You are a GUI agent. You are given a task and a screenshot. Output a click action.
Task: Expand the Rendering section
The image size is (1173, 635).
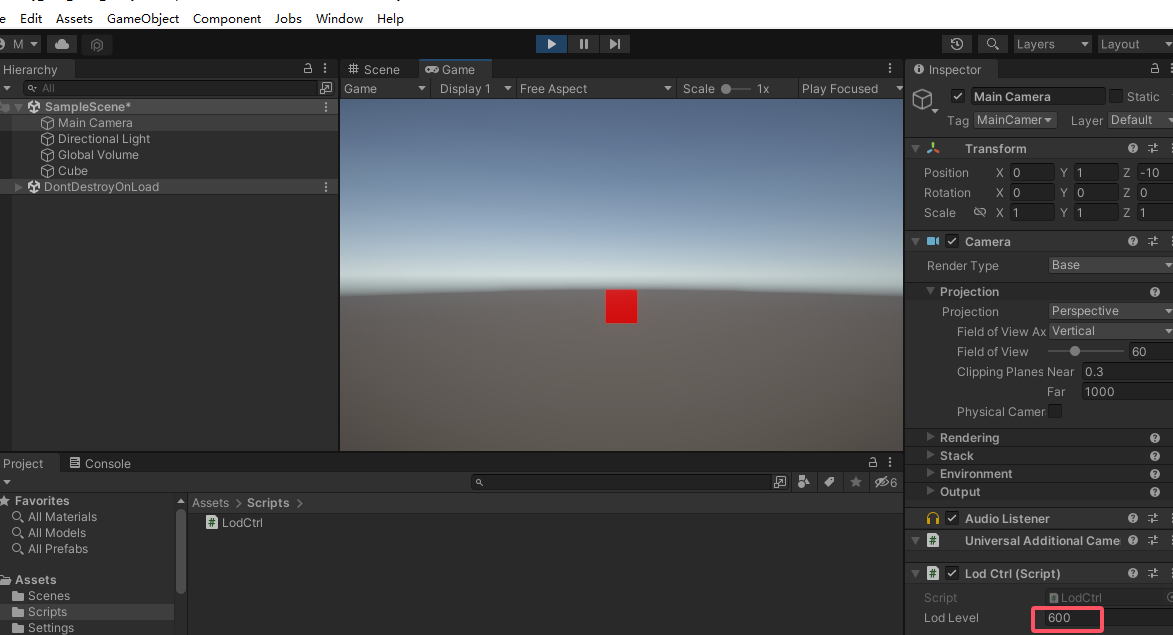tap(931, 438)
